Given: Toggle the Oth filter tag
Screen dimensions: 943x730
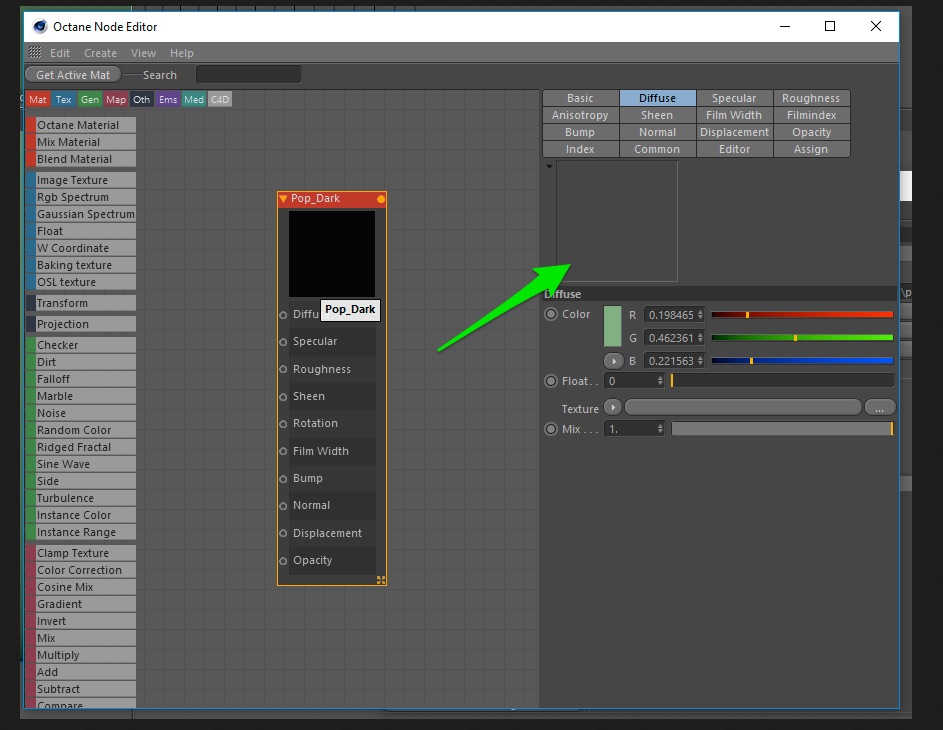Looking at the screenshot, I should (x=141, y=99).
